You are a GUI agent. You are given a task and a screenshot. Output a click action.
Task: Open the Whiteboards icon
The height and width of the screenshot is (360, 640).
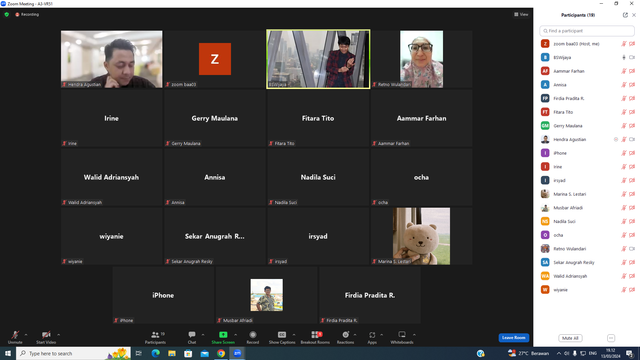click(402, 335)
